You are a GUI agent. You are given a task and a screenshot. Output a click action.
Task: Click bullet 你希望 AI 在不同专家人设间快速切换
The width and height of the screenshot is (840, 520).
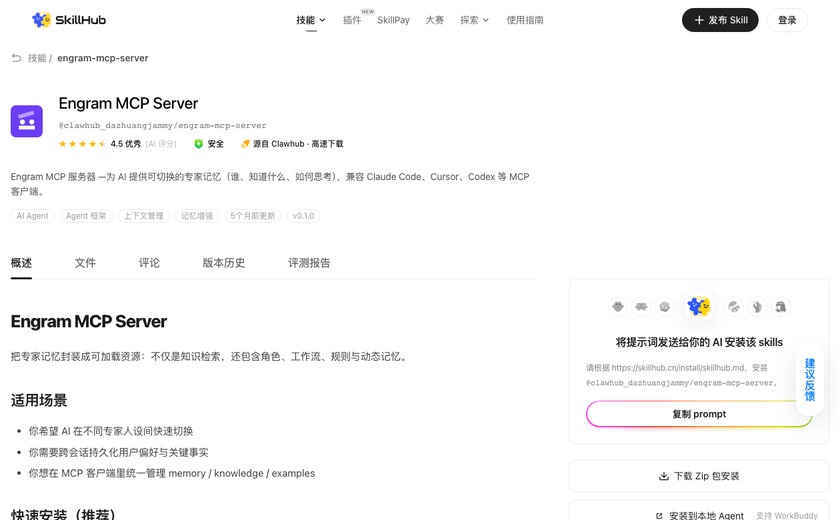point(111,431)
